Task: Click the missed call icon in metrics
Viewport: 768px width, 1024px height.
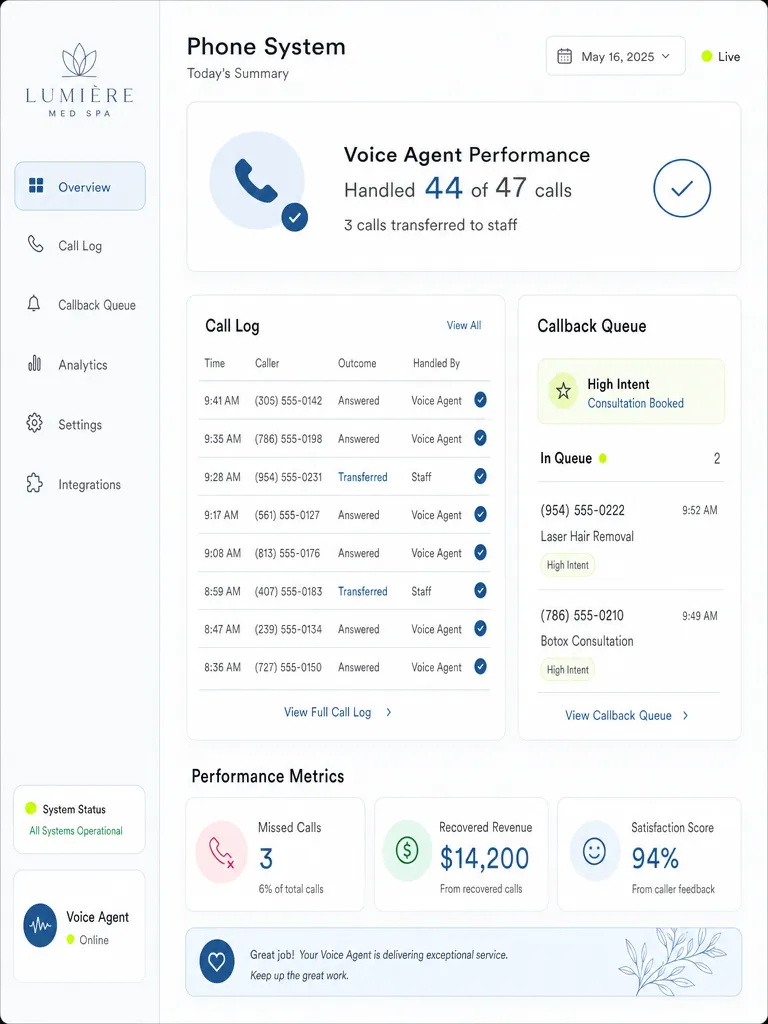Action: 221,852
